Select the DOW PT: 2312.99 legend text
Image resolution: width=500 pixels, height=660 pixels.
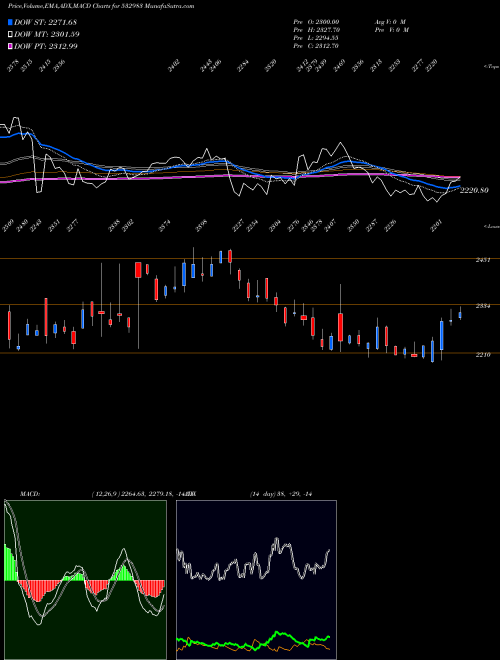point(45,46)
